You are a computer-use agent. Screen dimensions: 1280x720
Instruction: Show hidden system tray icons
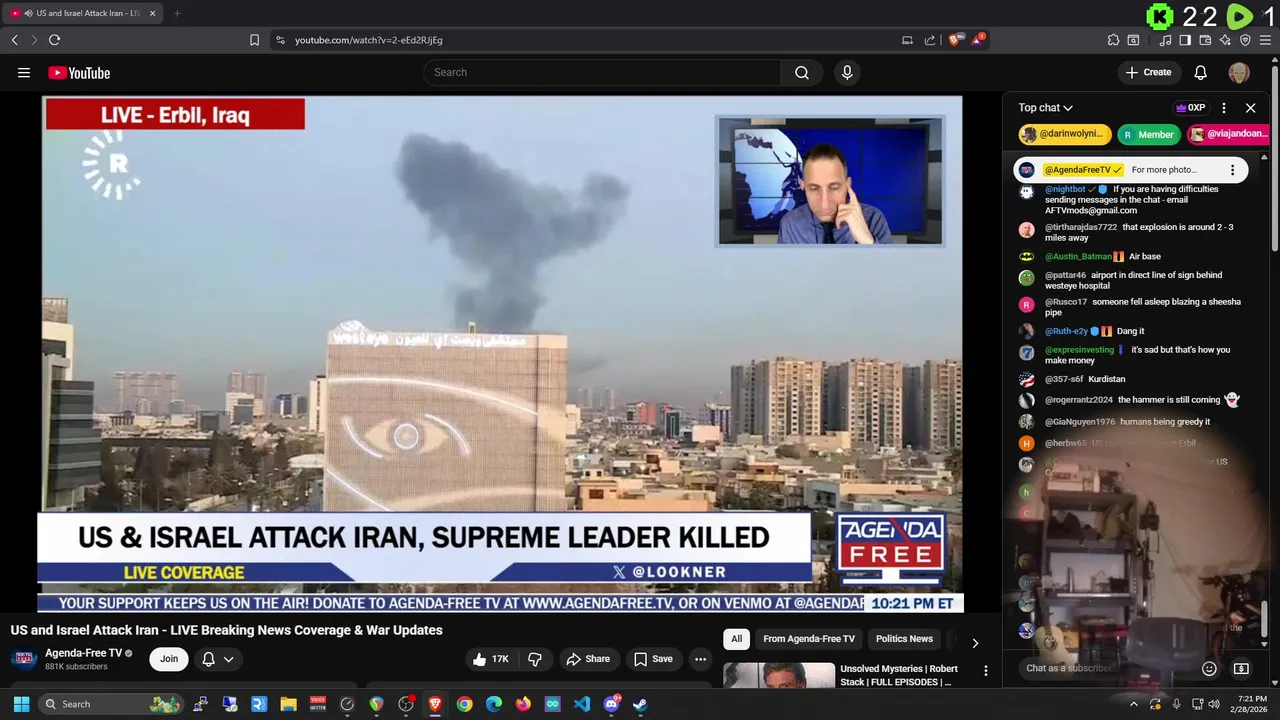coord(1133,704)
